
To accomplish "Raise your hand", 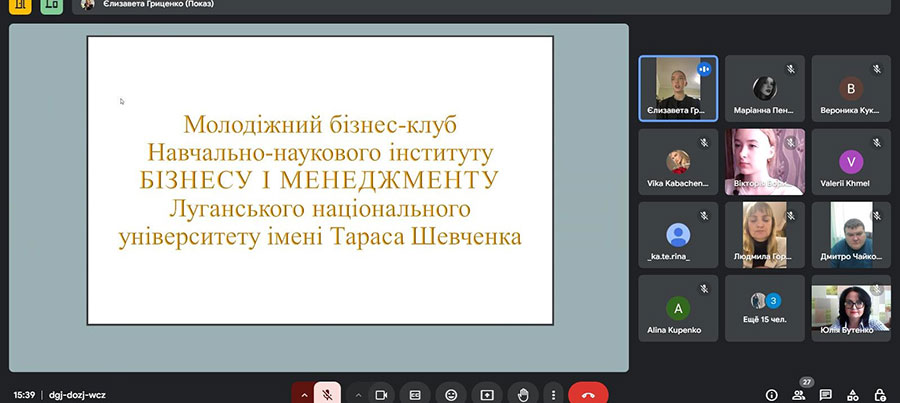I will (523, 394).
